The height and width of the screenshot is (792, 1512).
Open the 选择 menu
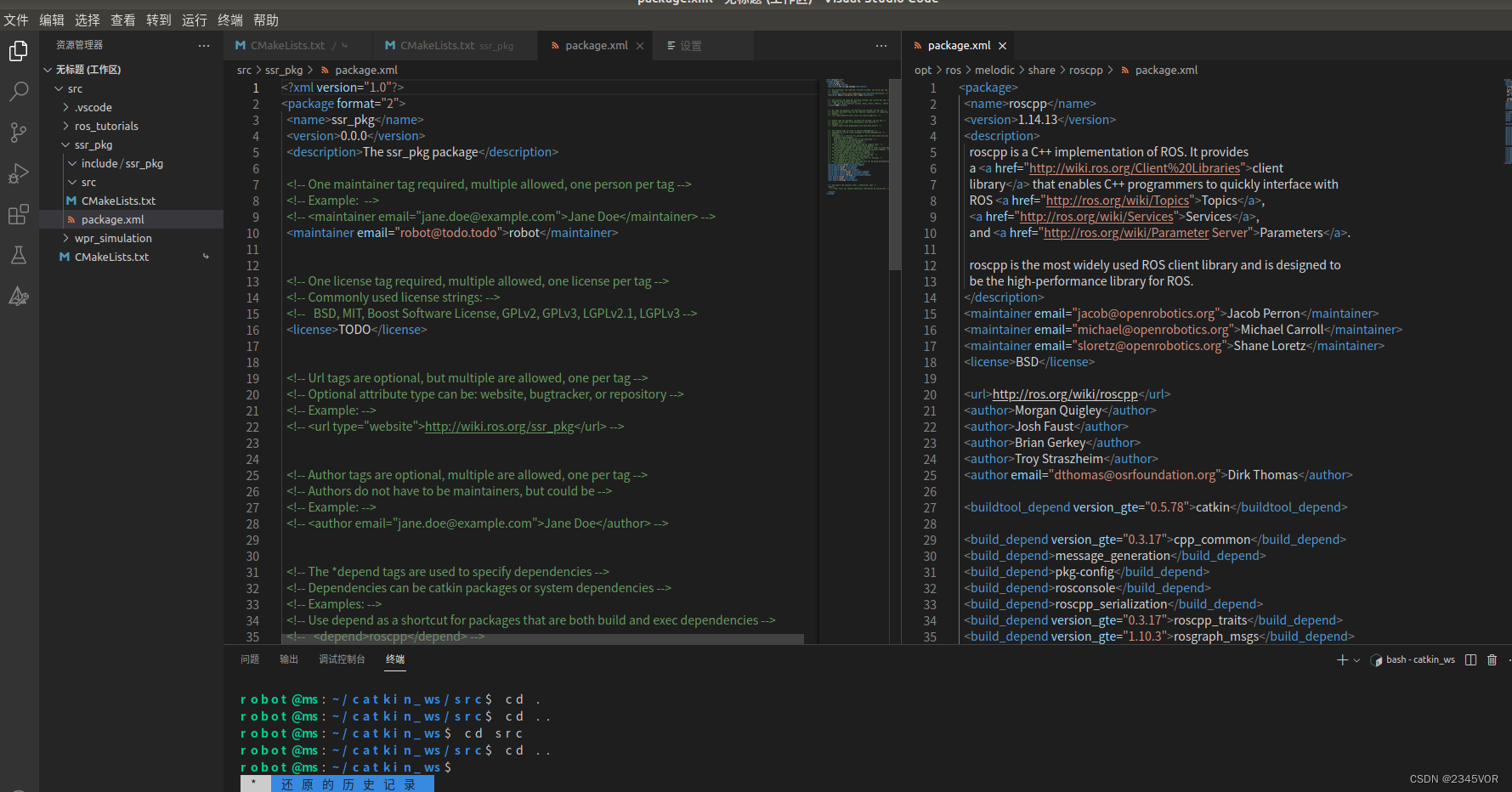[88, 20]
